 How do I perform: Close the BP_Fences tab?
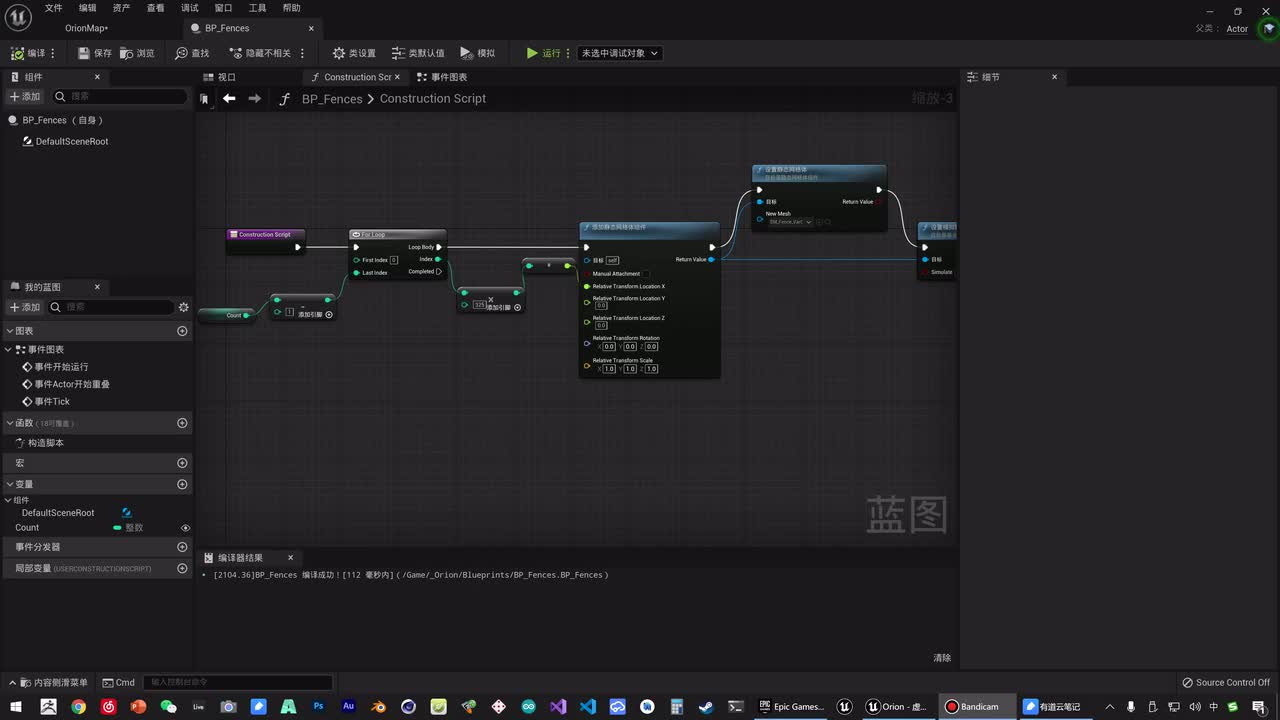coord(312,28)
